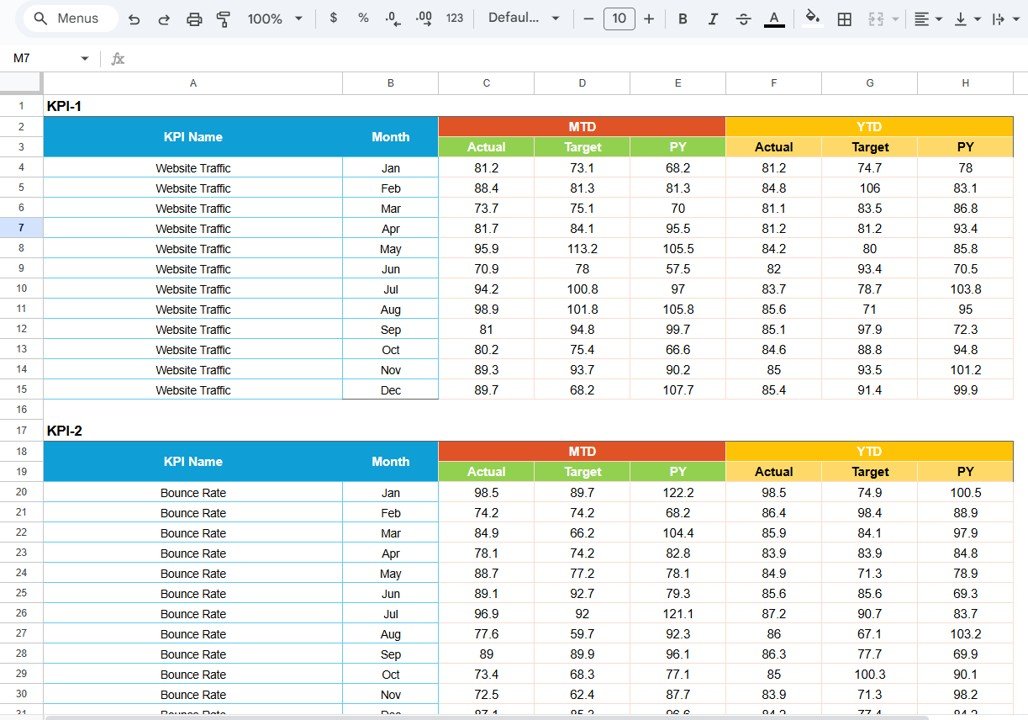Open the Menus search box
Screen dimensions: 1028x720
tap(68, 19)
